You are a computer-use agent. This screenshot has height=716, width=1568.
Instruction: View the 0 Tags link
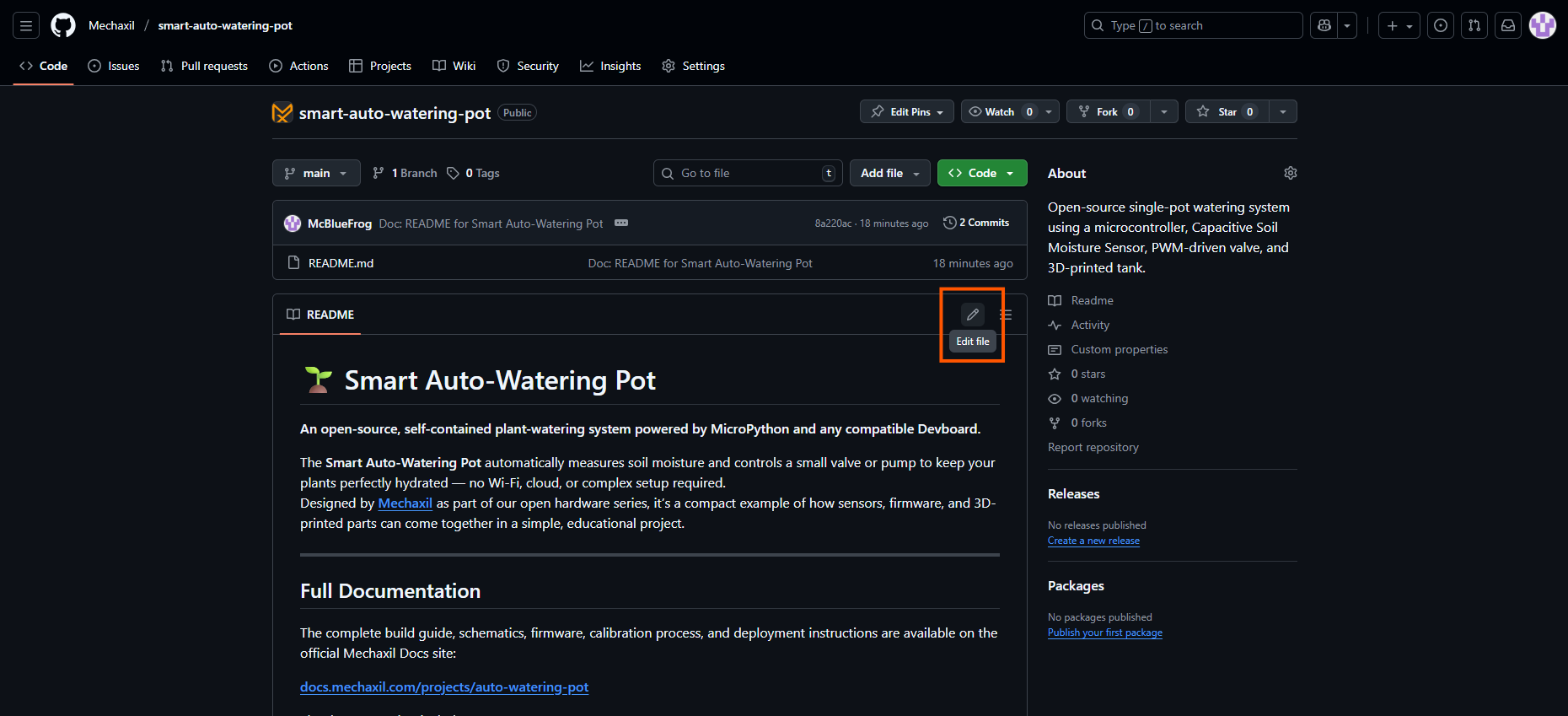(x=474, y=173)
